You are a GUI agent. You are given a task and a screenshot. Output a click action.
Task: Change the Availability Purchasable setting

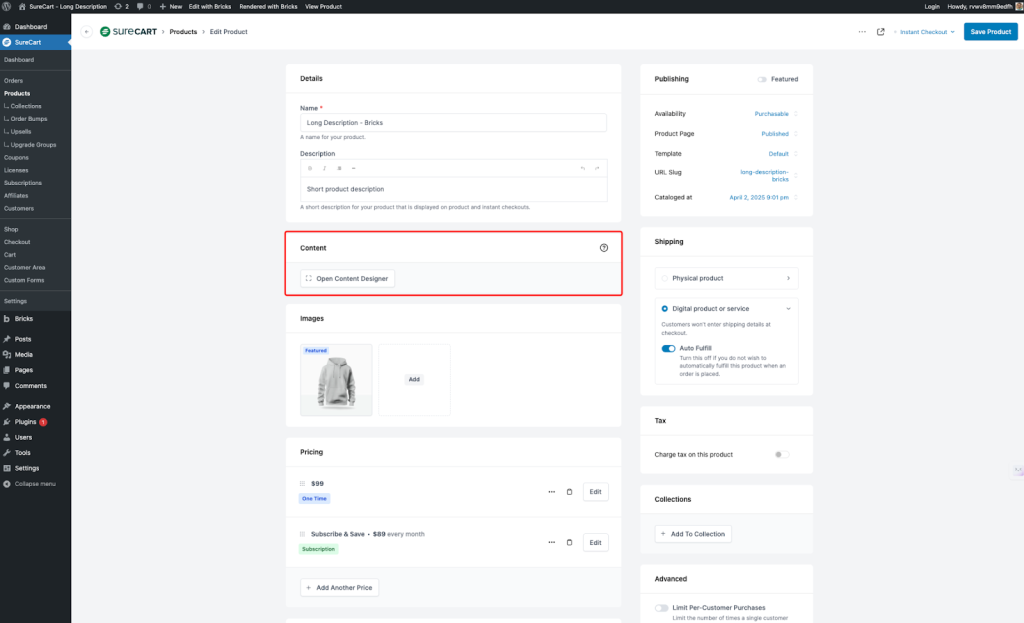click(771, 114)
